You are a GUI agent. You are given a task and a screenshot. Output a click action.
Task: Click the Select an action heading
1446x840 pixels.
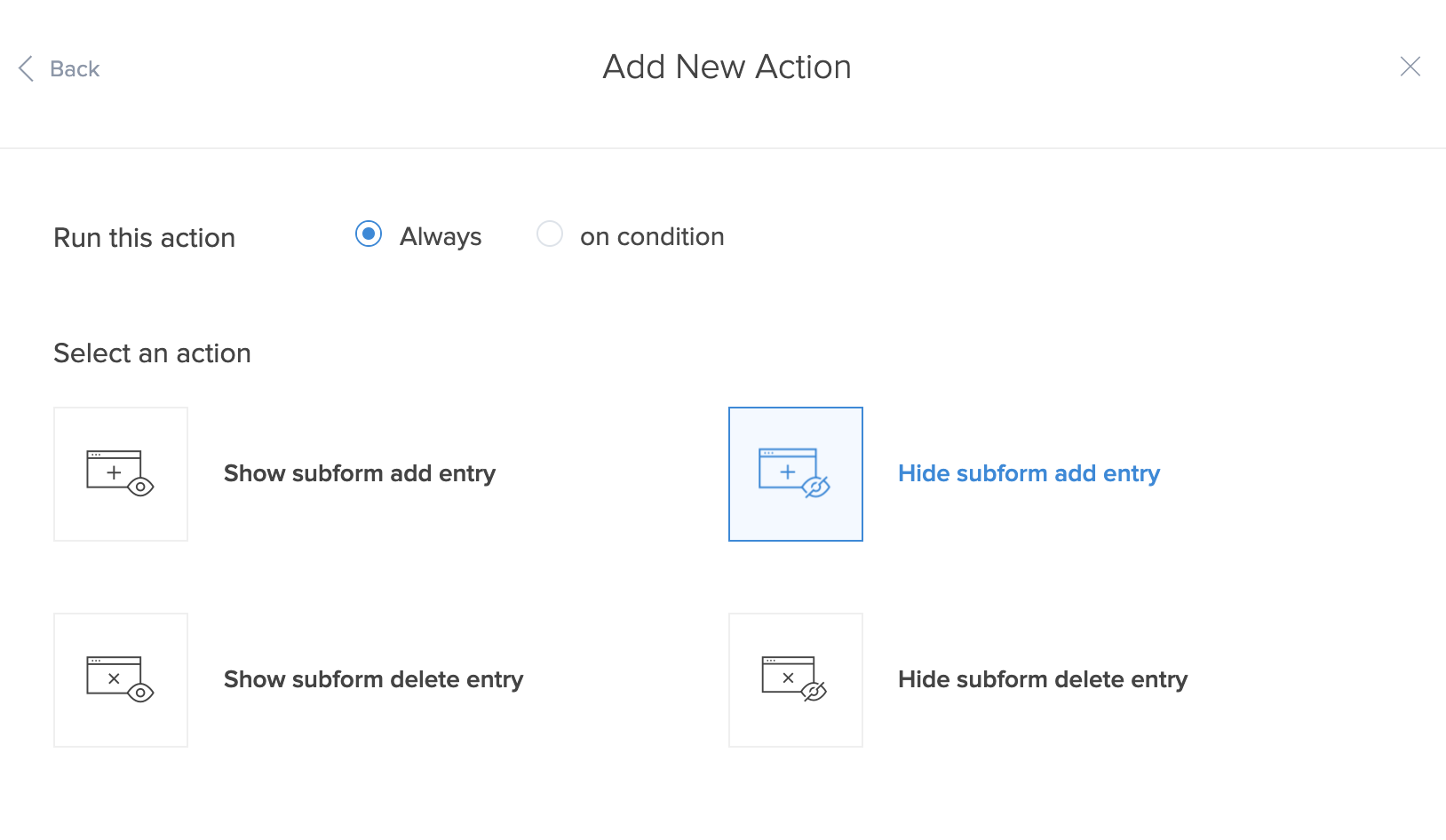point(152,353)
